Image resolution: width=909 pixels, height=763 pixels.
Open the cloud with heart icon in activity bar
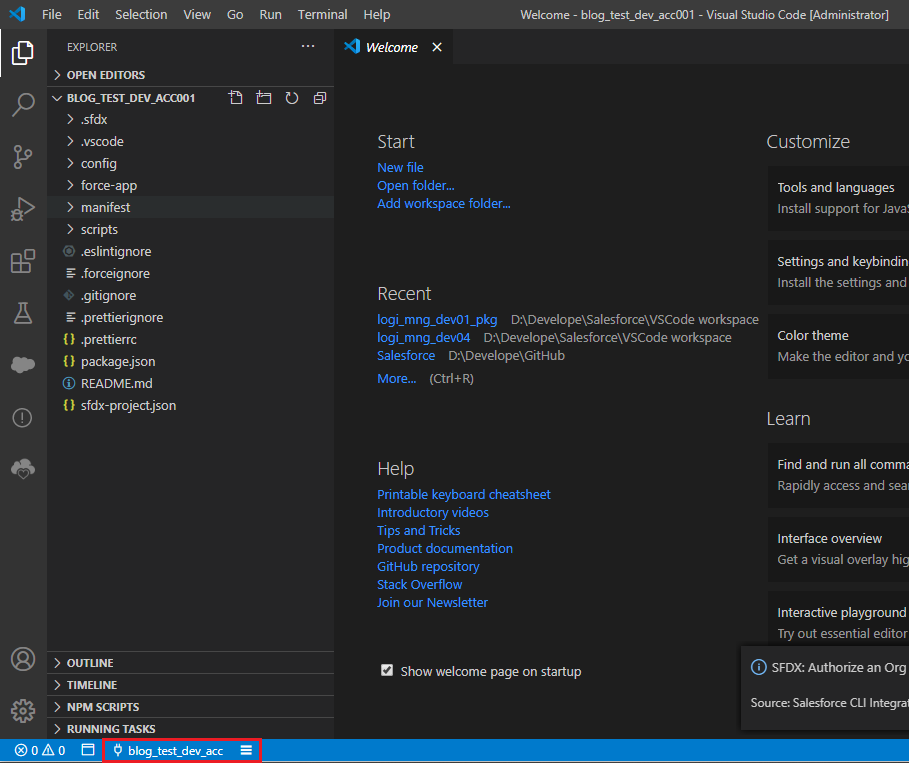(23, 469)
